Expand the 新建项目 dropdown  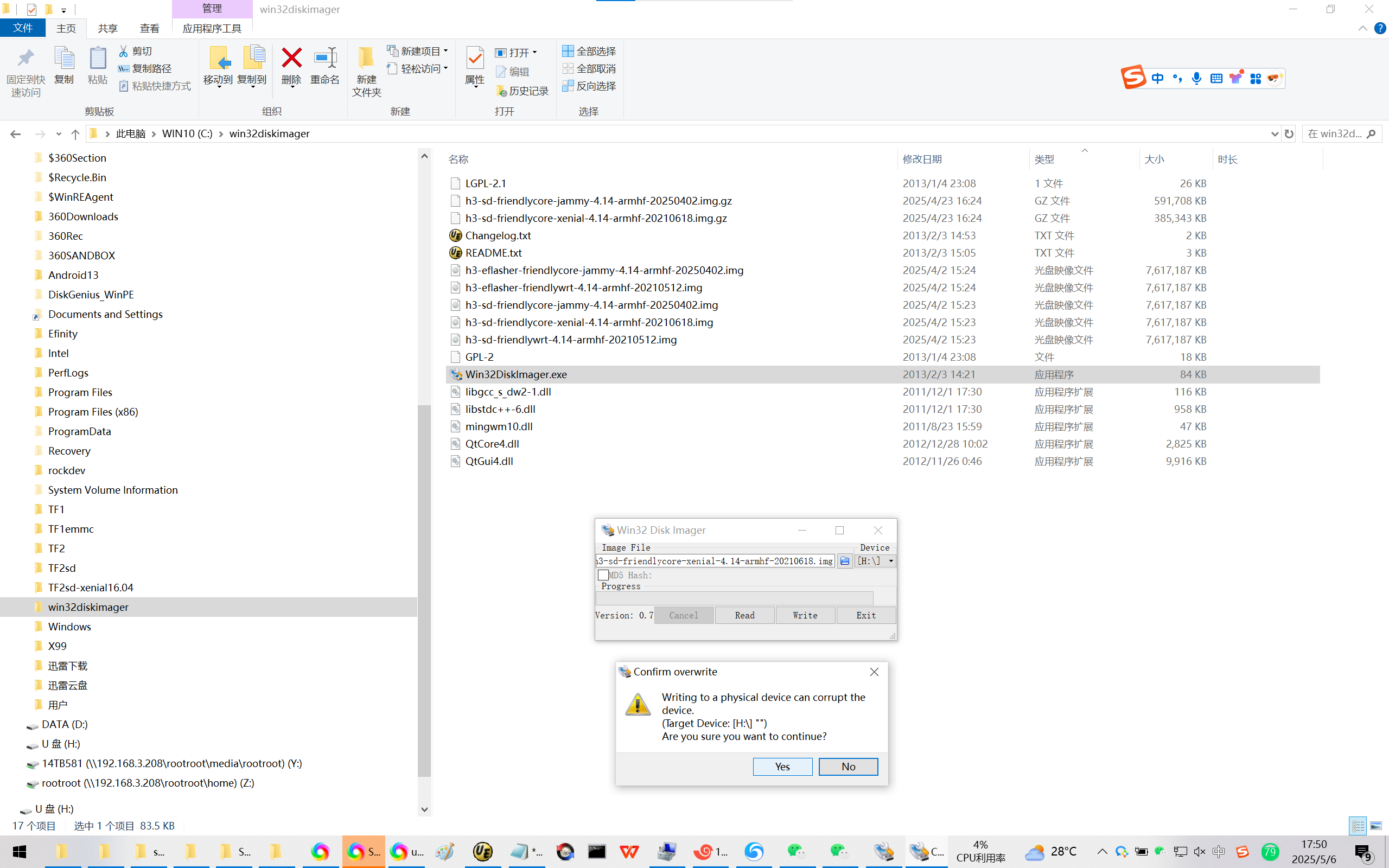[446, 51]
